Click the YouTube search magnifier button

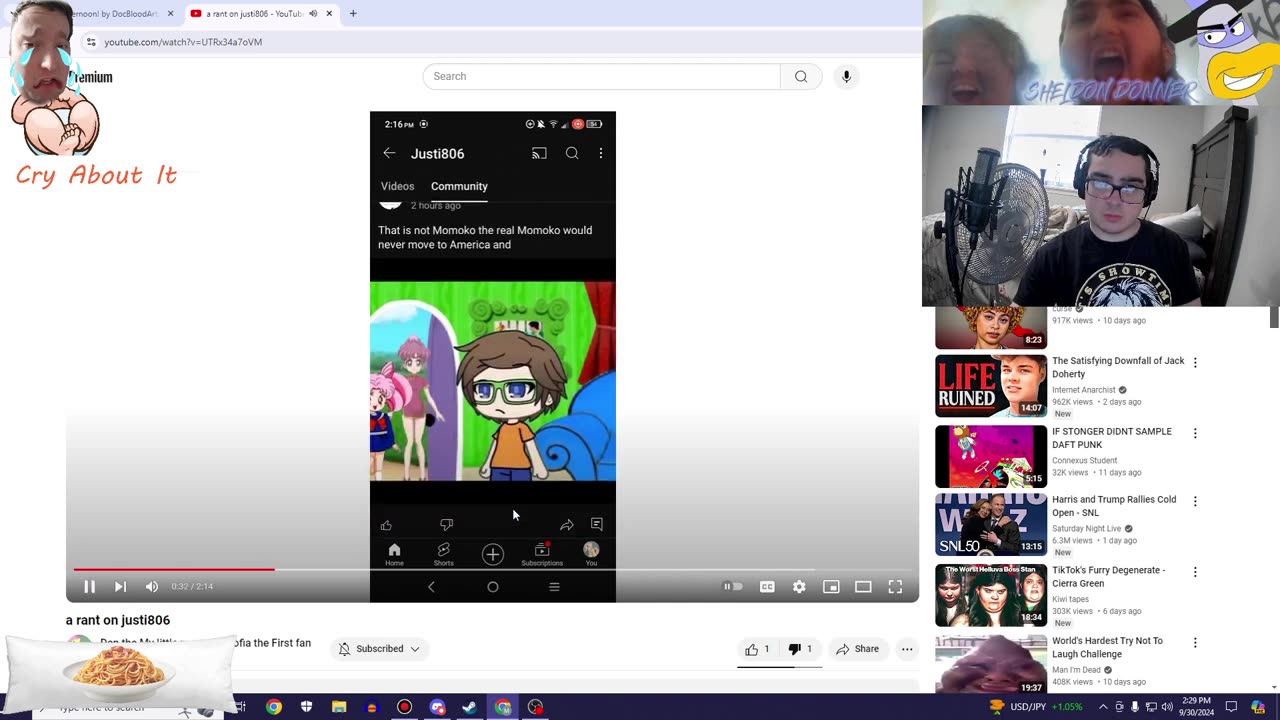coord(801,76)
